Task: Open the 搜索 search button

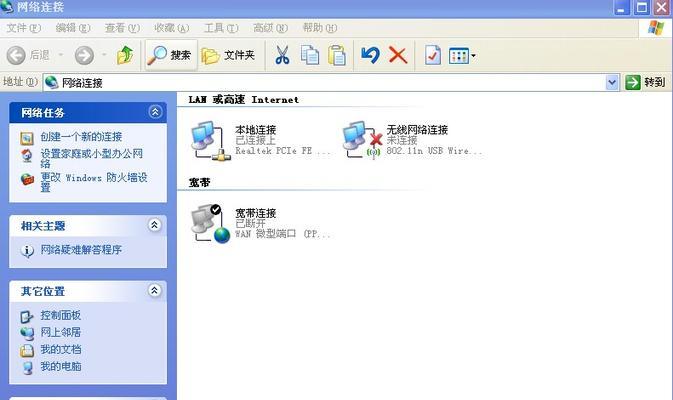Action: [171, 55]
